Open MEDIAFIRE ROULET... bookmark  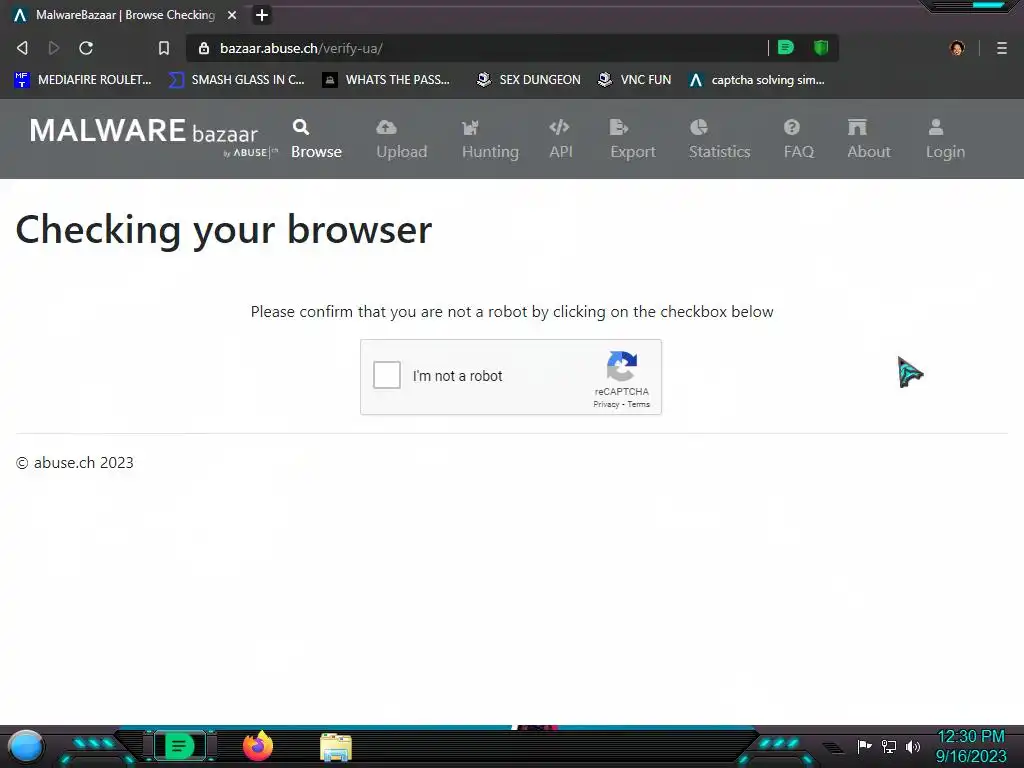click(x=83, y=80)
